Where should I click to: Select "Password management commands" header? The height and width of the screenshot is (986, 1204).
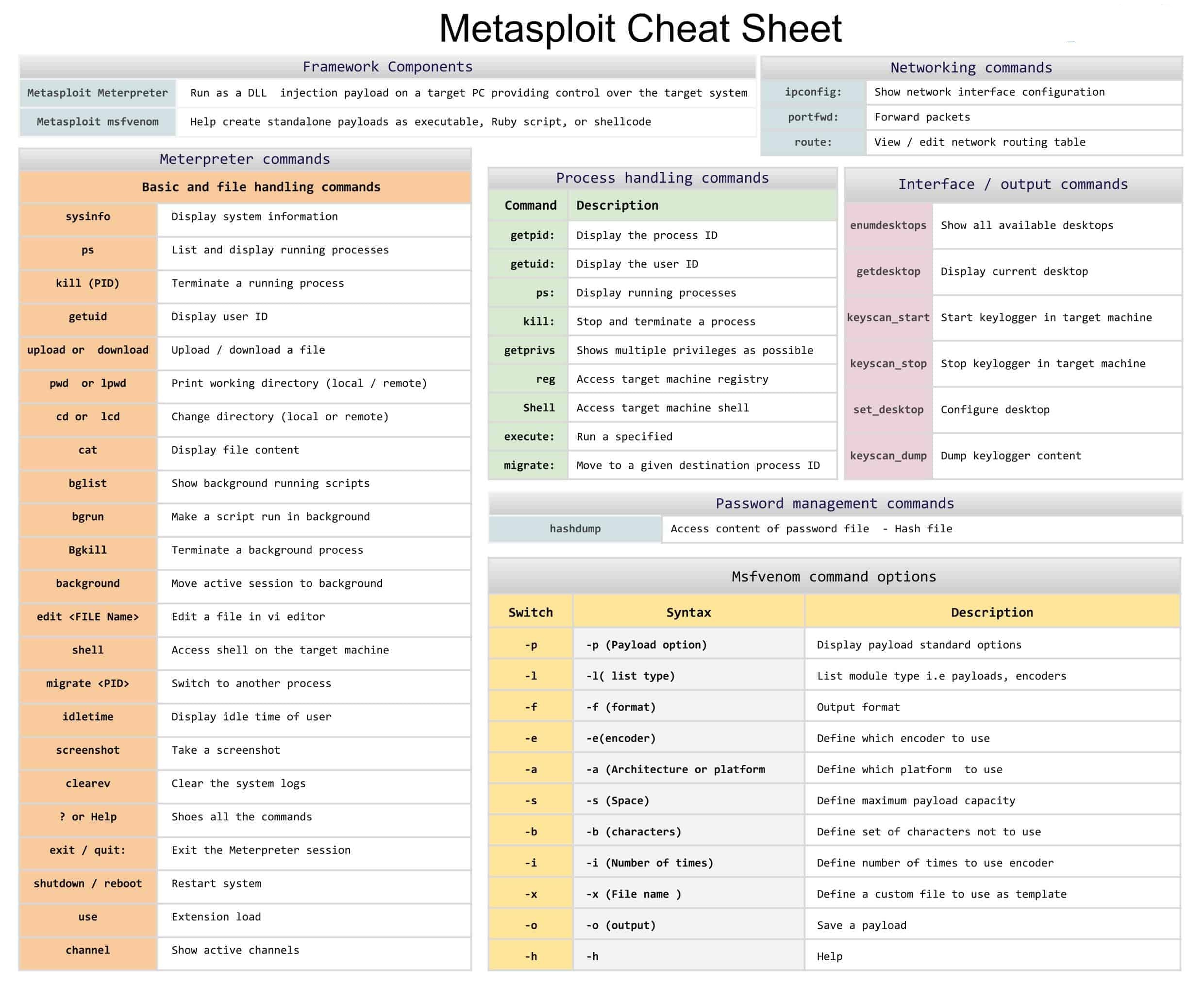coord(835,503)
